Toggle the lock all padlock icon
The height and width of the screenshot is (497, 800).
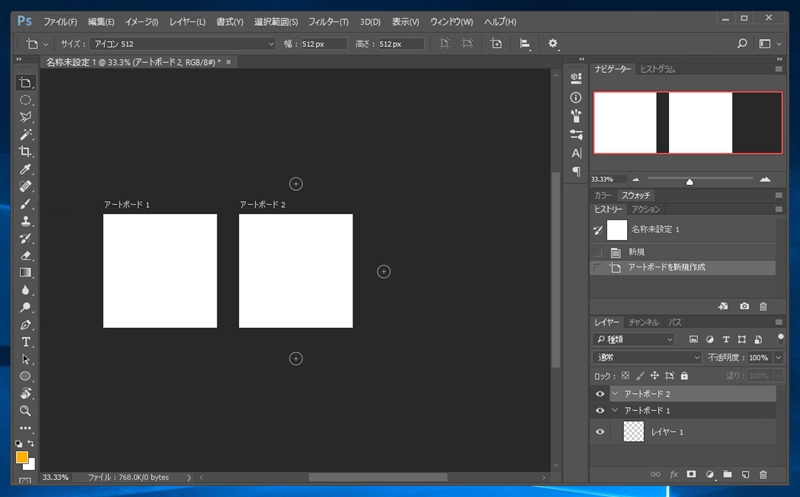[684, 376]
